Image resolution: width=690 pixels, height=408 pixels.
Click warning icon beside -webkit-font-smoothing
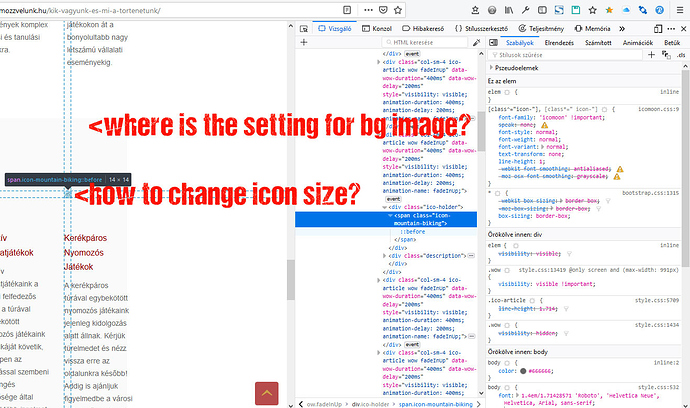[x=620, y=169]
